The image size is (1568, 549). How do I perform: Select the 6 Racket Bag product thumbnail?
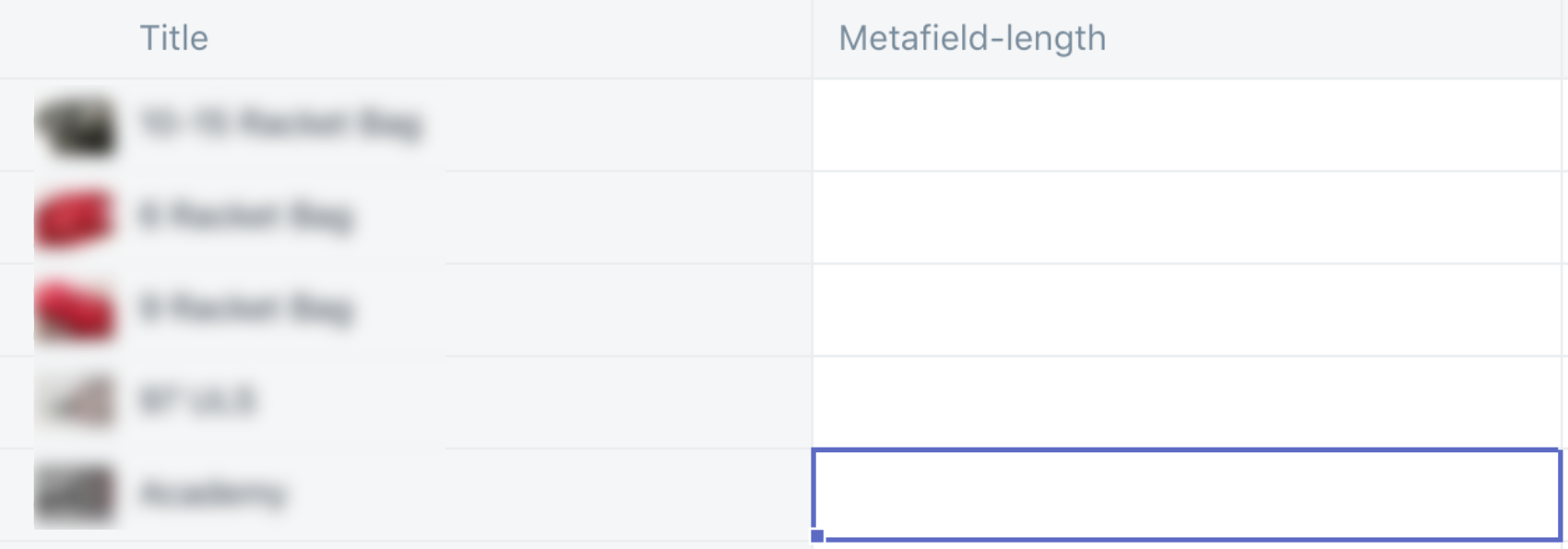click(x=76, y=218)
